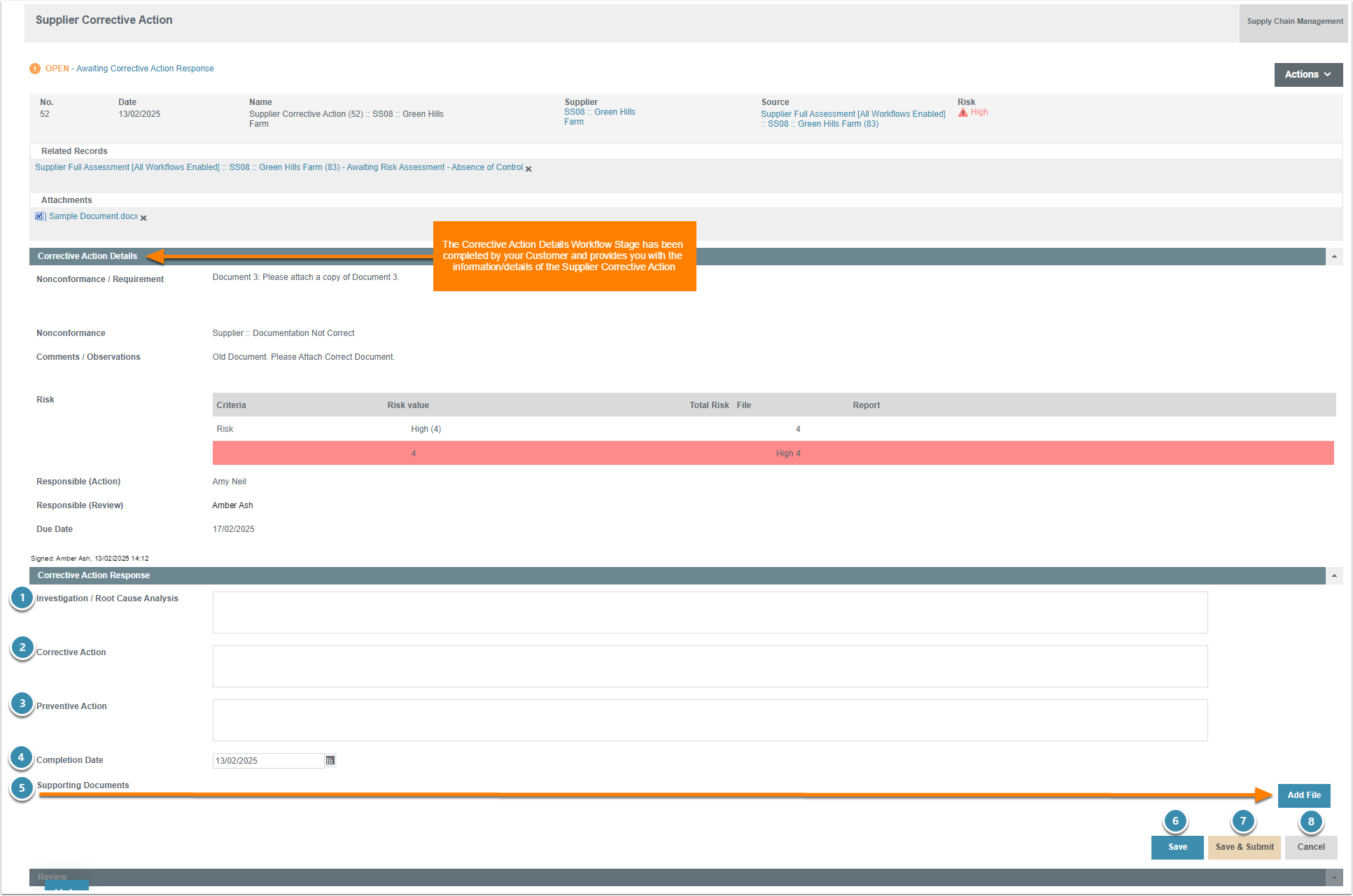Remove the related Supplier Full Assessment record
1353x896 pixels.
tap(528, 169)
